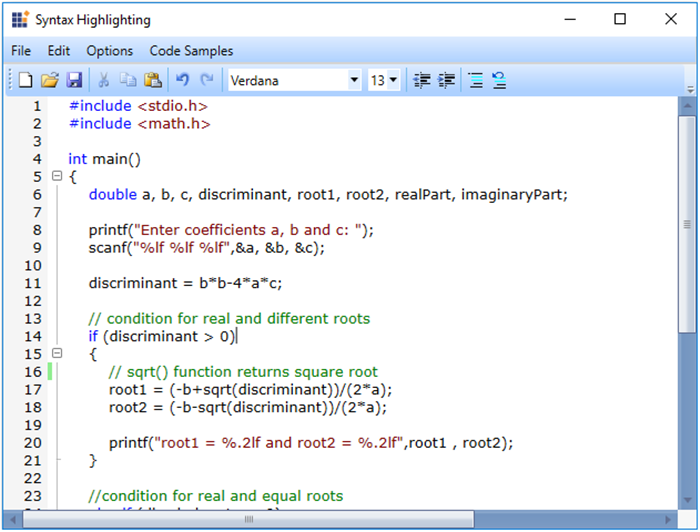Click the Open folder icon
Screen dimensions: 700x532
(50, 80)
